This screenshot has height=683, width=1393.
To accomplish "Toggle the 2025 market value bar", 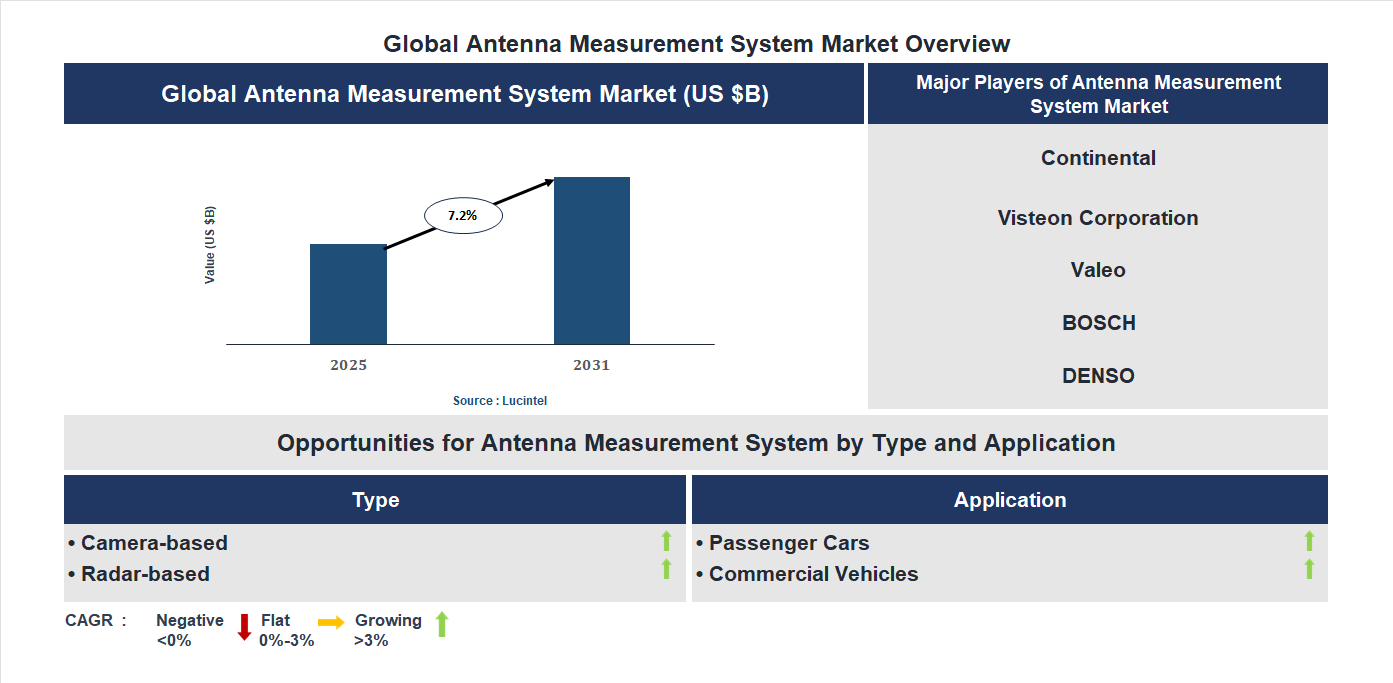I will click(x=348, y=295).
